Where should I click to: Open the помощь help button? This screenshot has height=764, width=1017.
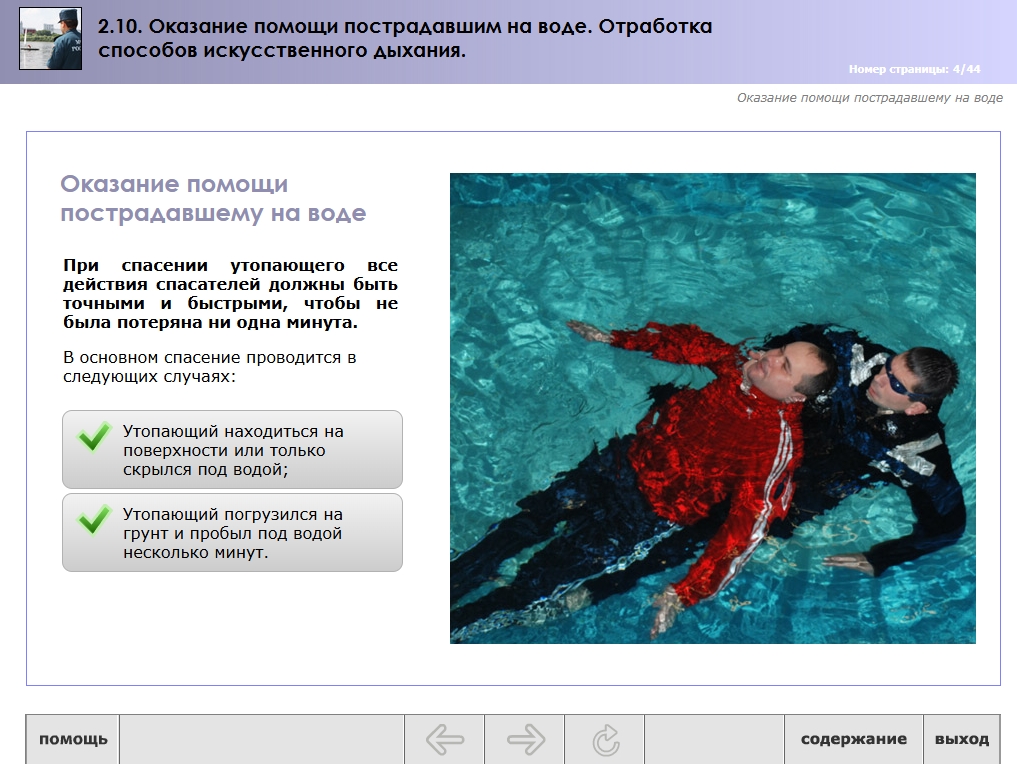click(73, 739)
